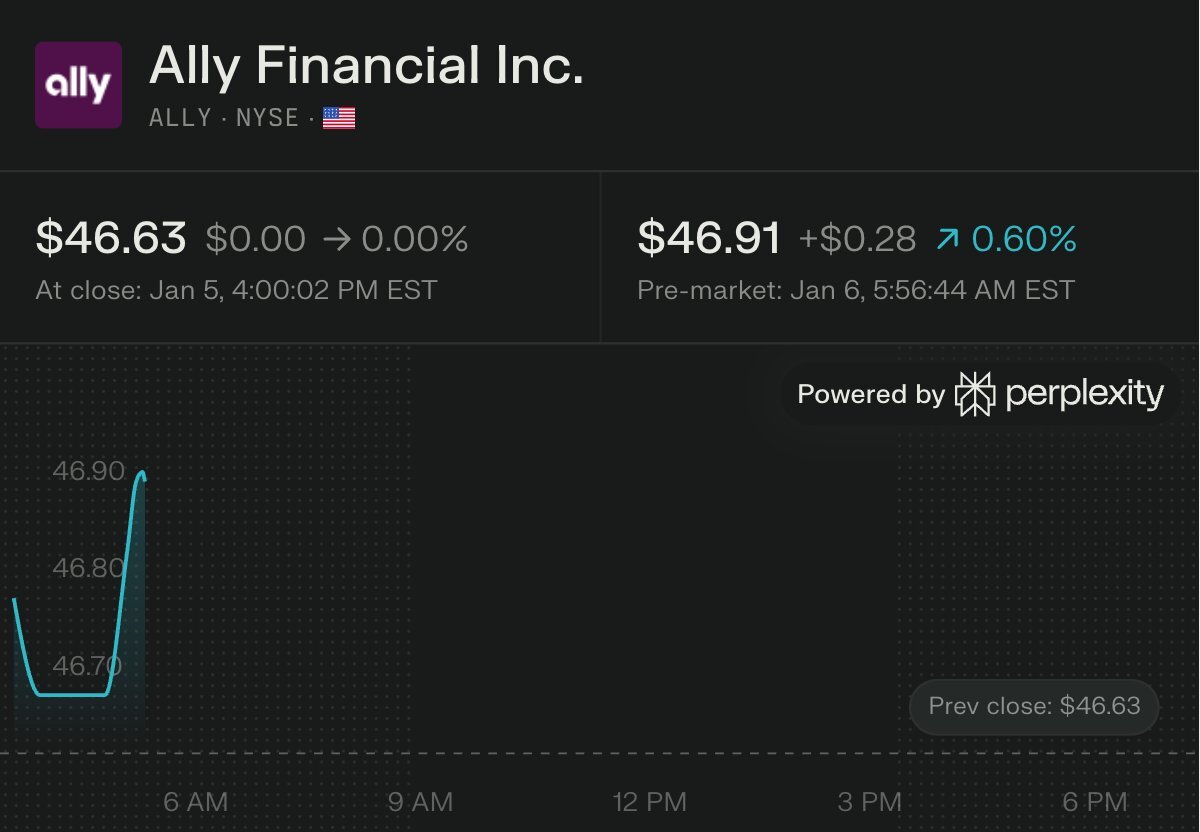Click the US flag icon
Image resolution: width=1200 pixels, height=832 pixels.
point(339,119)
